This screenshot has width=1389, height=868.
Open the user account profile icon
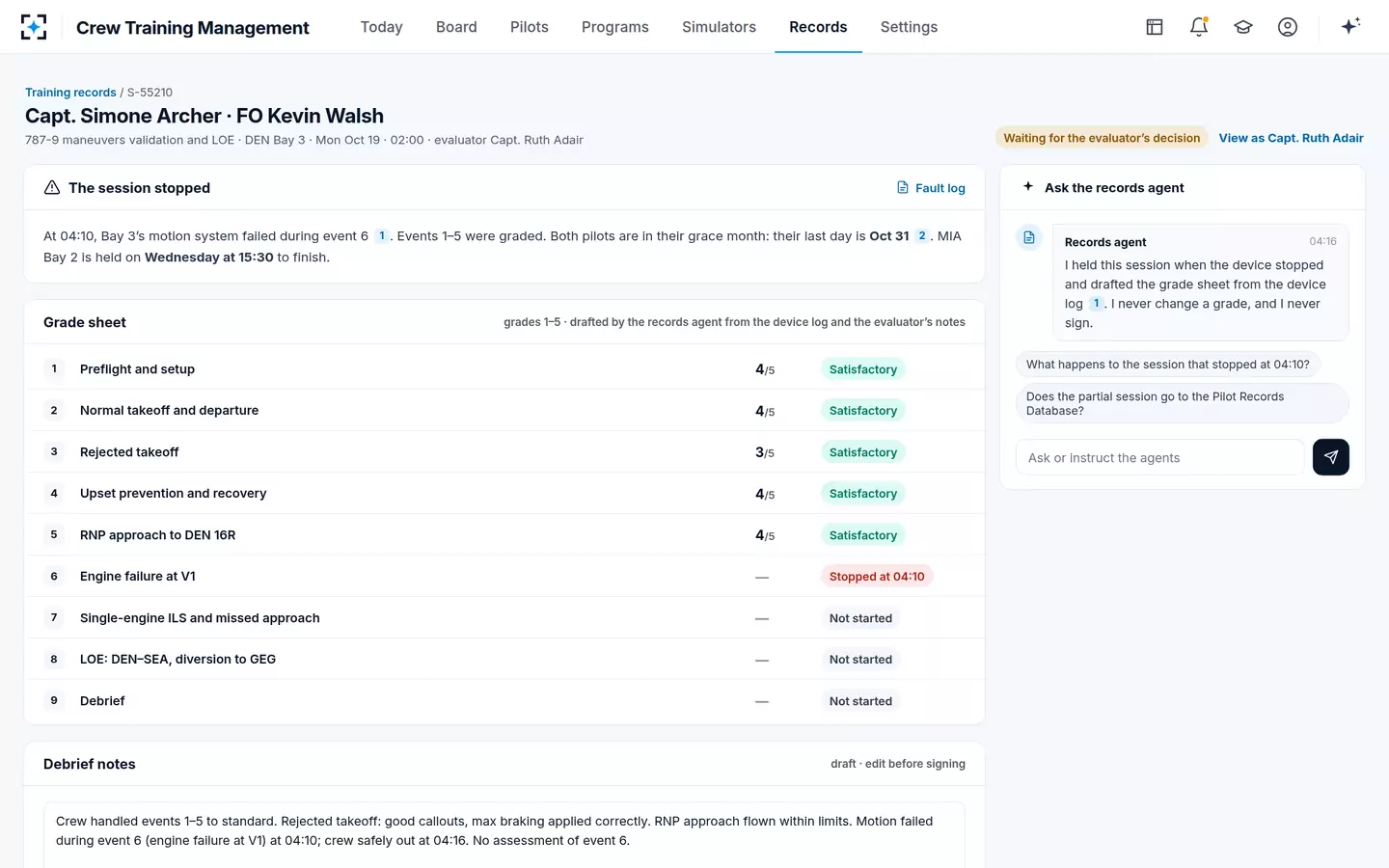point(1288,27)
